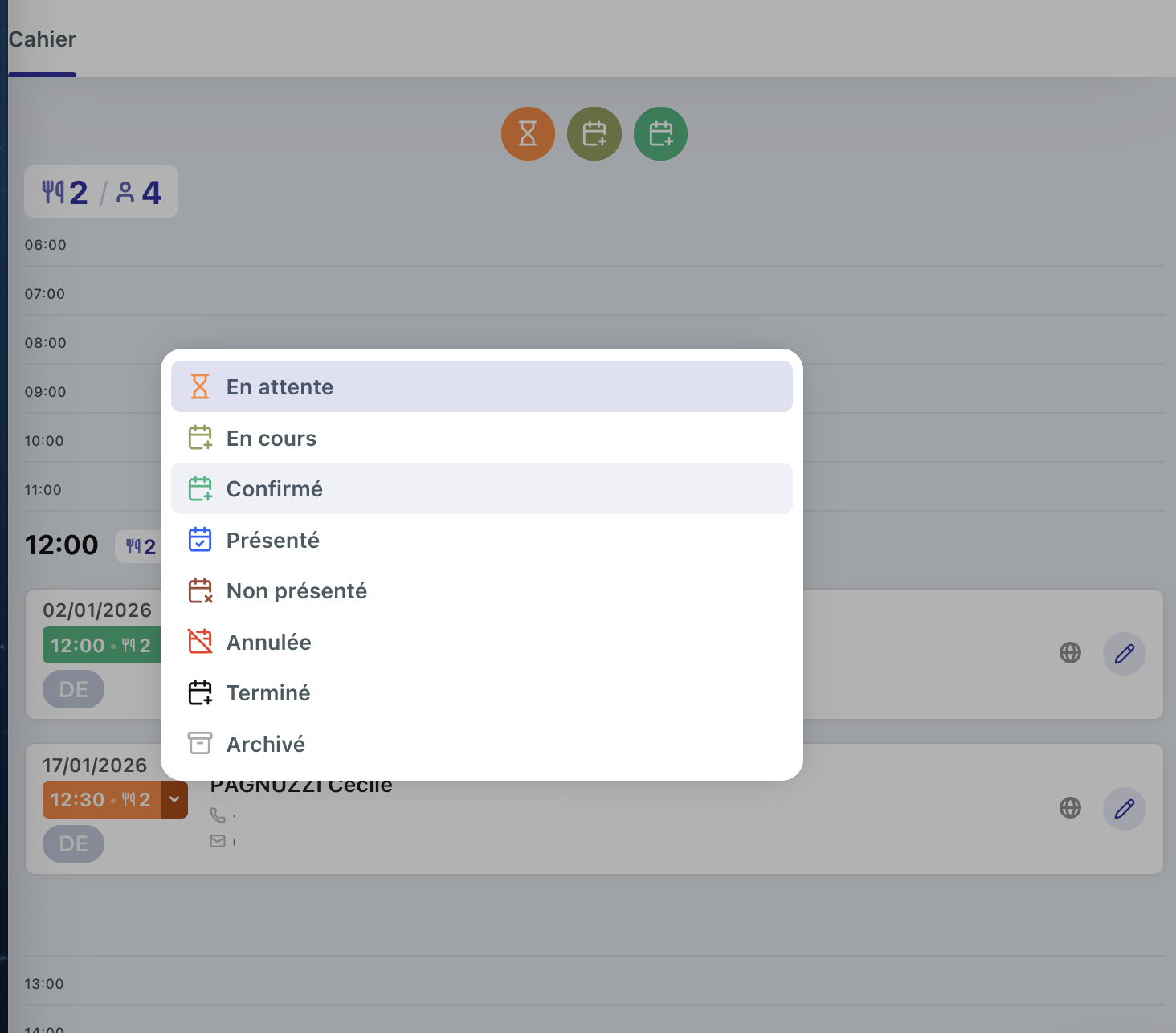Edit the 17/01/2026 reservation with pencil
The image size is (1176, 1033).
pos(1124,808)
